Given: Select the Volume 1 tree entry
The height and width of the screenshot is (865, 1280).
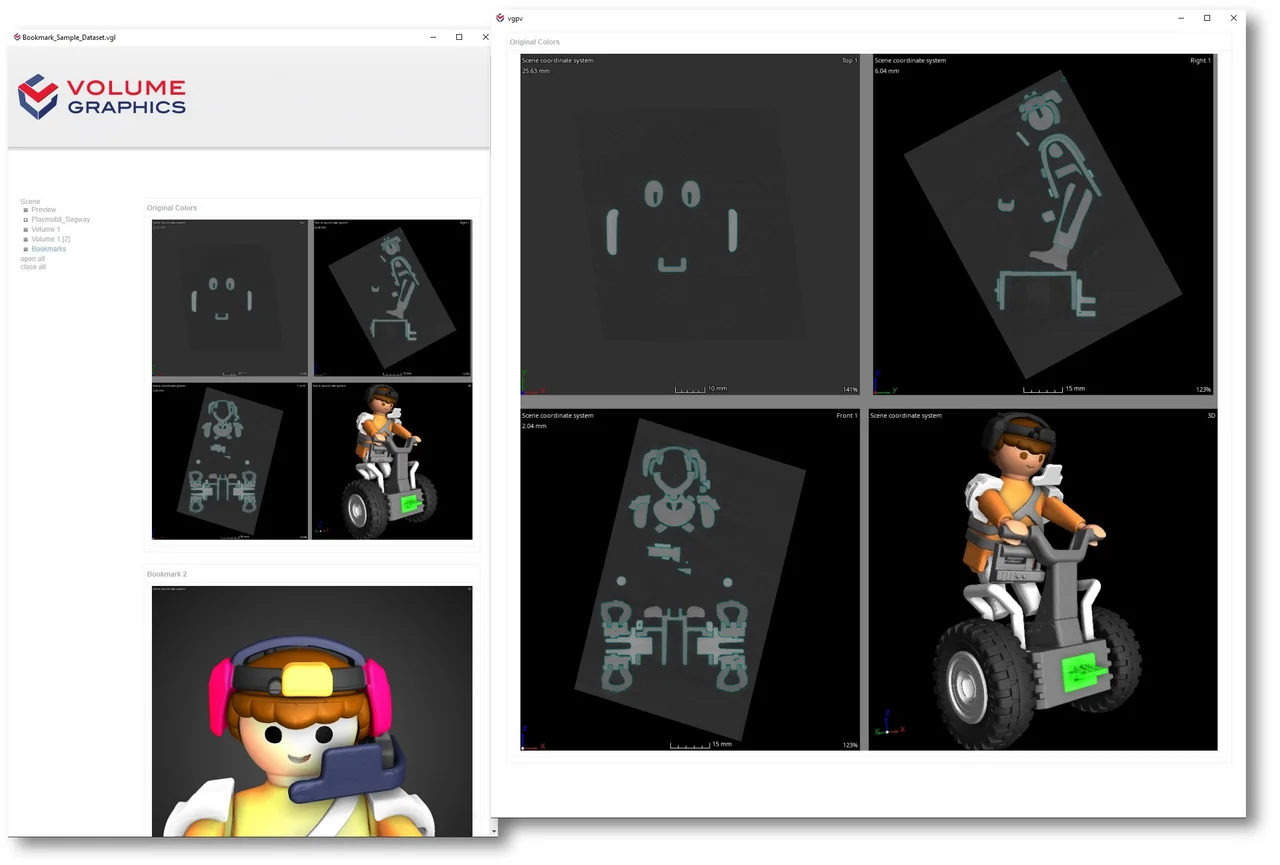Looking at the screenshot, I should (x=46, y=229).
